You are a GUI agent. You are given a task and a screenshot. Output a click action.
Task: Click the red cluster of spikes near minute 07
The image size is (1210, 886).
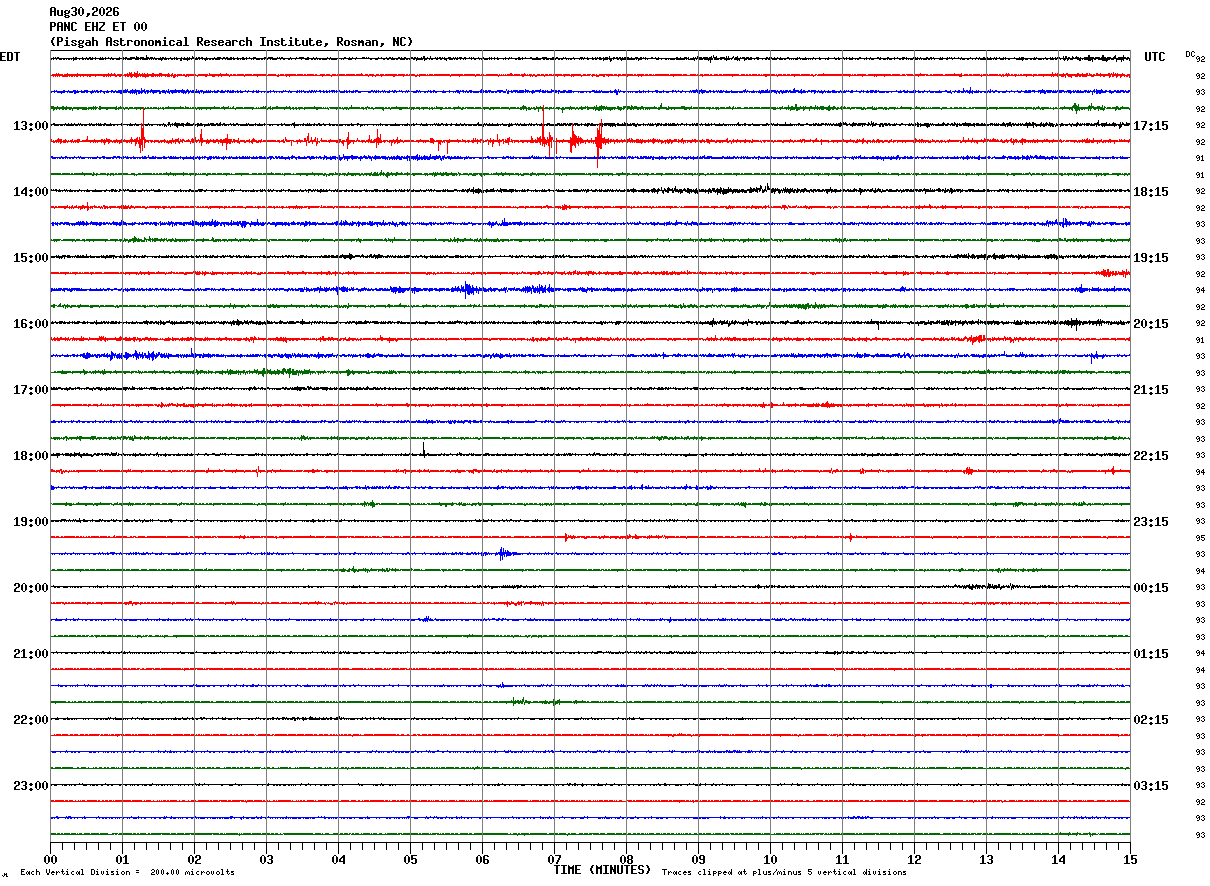click(x=572, y=140)
